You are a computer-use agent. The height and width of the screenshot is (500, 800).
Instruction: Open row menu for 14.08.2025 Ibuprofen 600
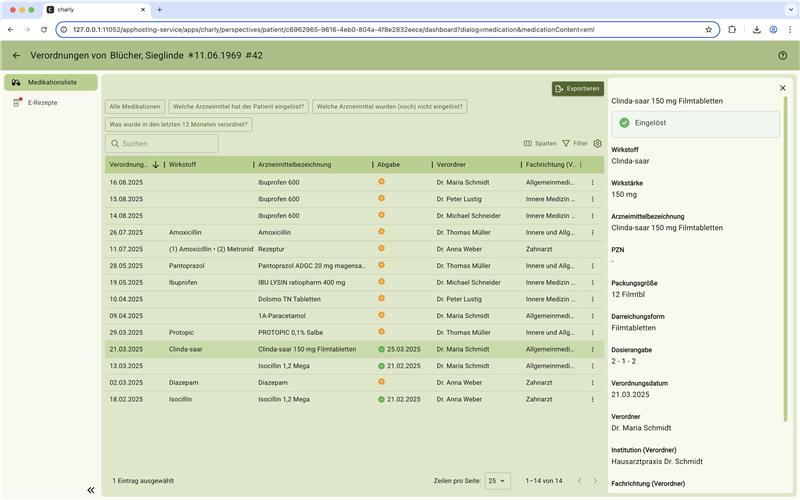592,216
